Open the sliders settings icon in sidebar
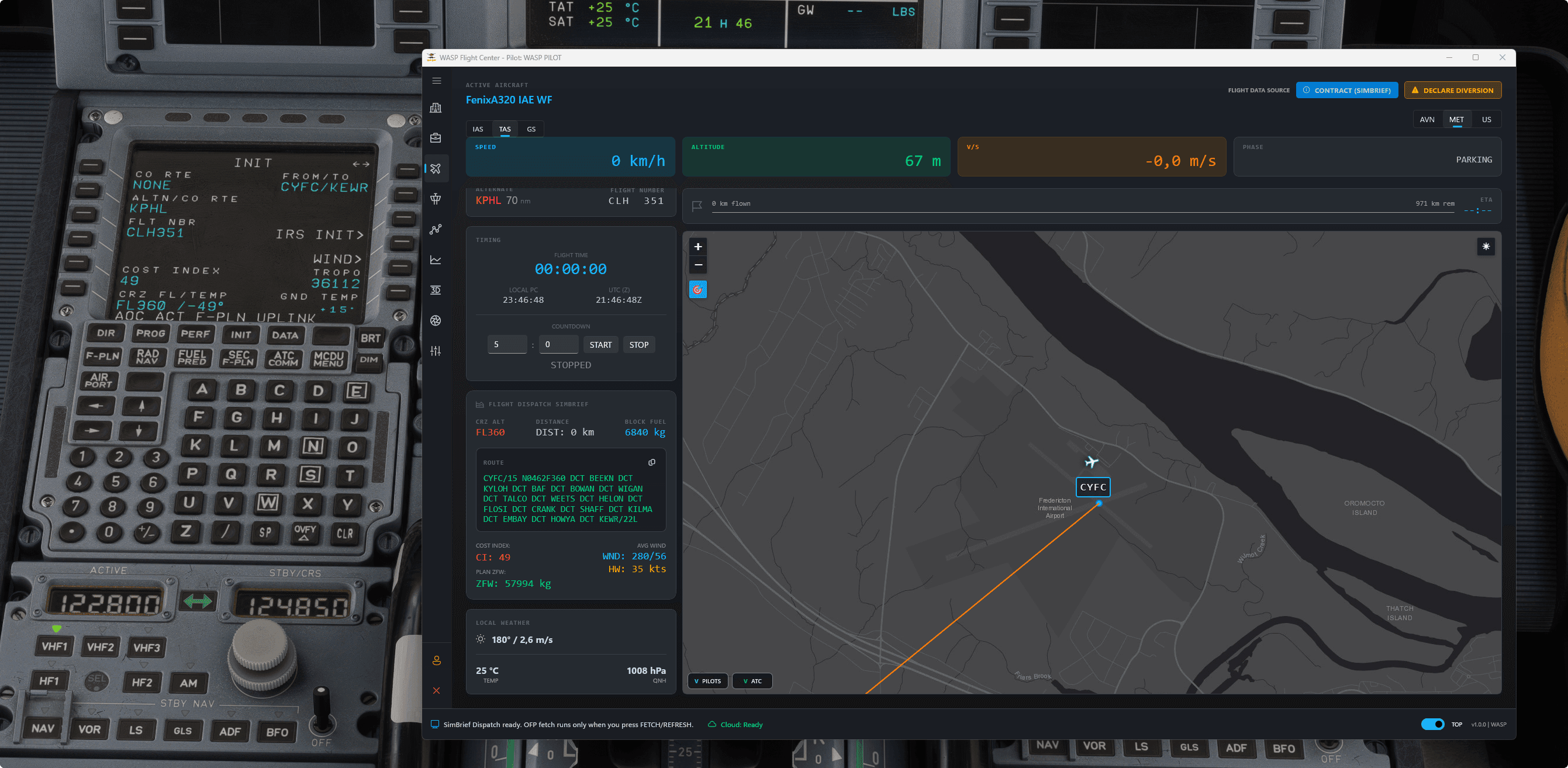Viewport: 1568px width, 768px height. point(436,351)
